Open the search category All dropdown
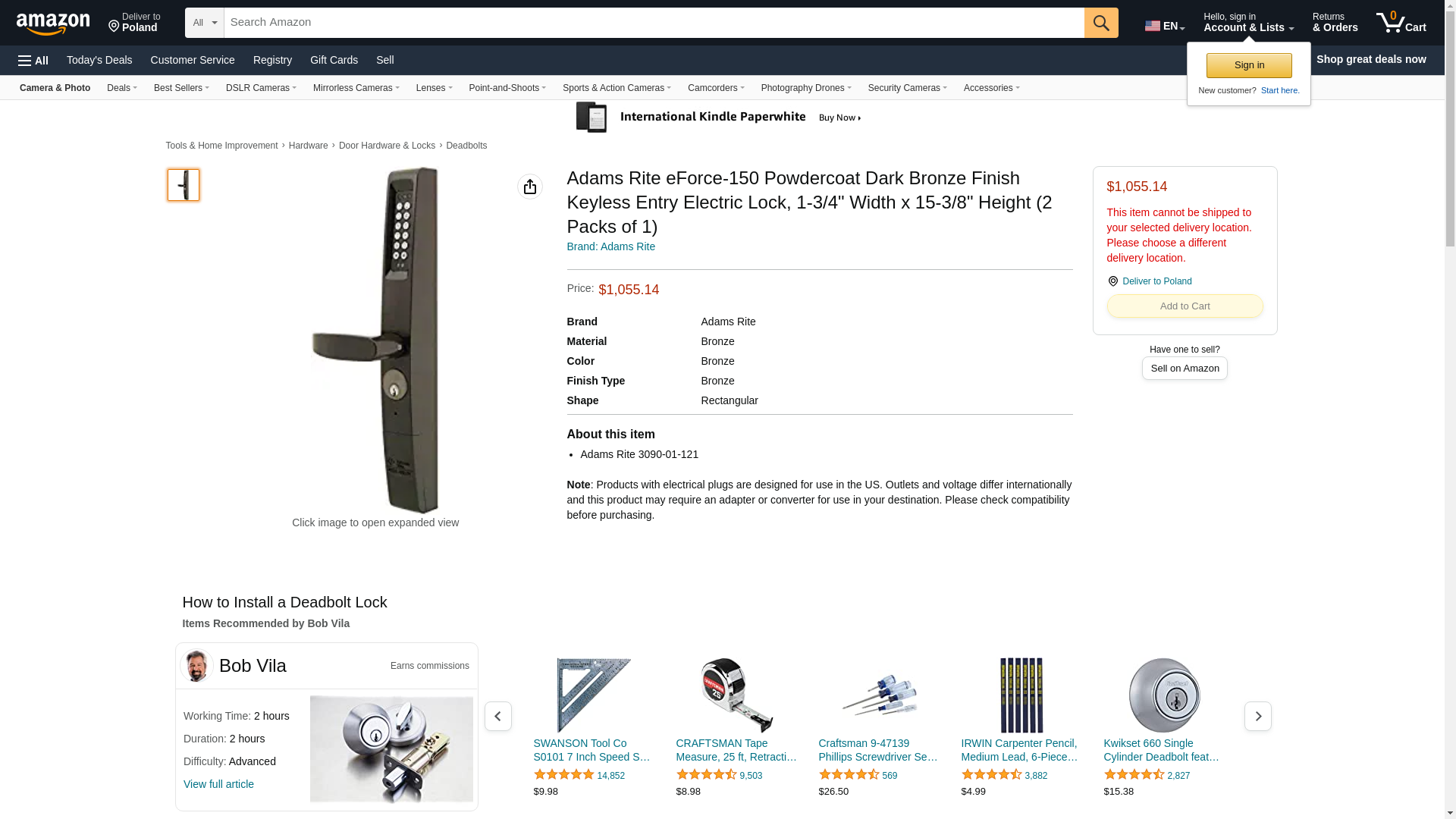Viewport: 1456px width, 819px height. [x=205, y=23]
